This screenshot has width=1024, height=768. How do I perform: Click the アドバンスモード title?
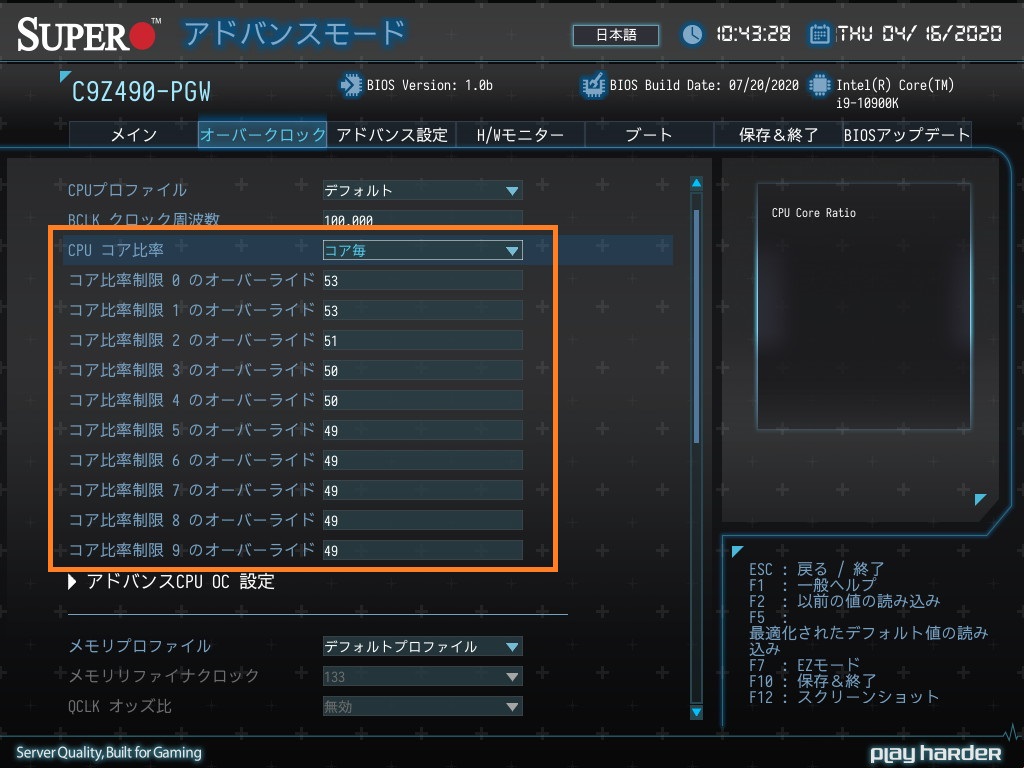[295, 34]
